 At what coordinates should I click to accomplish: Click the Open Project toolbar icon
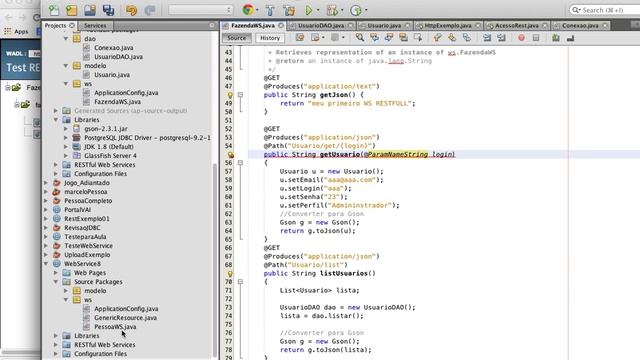pos(90,10)
